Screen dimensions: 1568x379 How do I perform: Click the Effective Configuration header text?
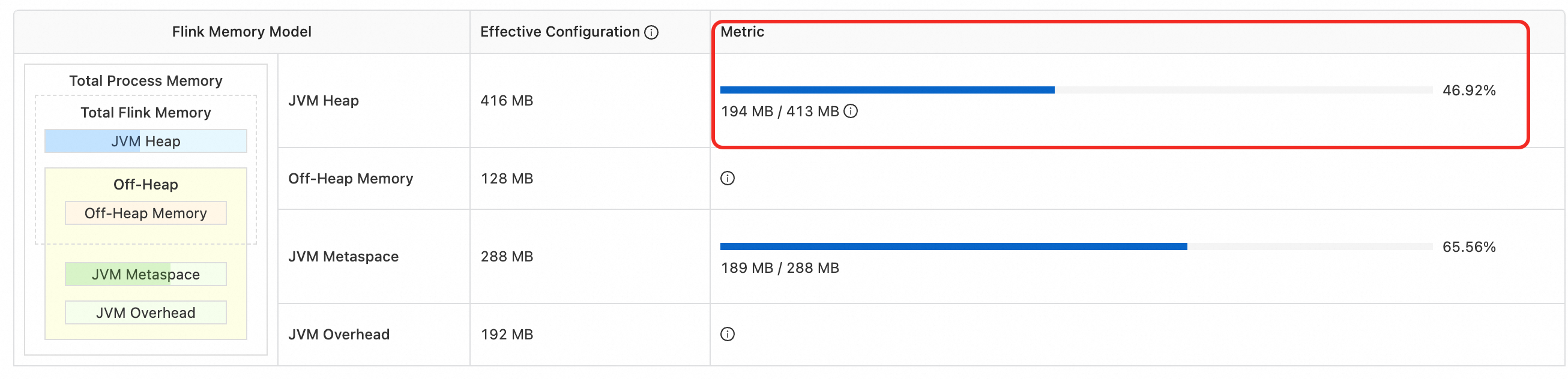pos(559,32)
